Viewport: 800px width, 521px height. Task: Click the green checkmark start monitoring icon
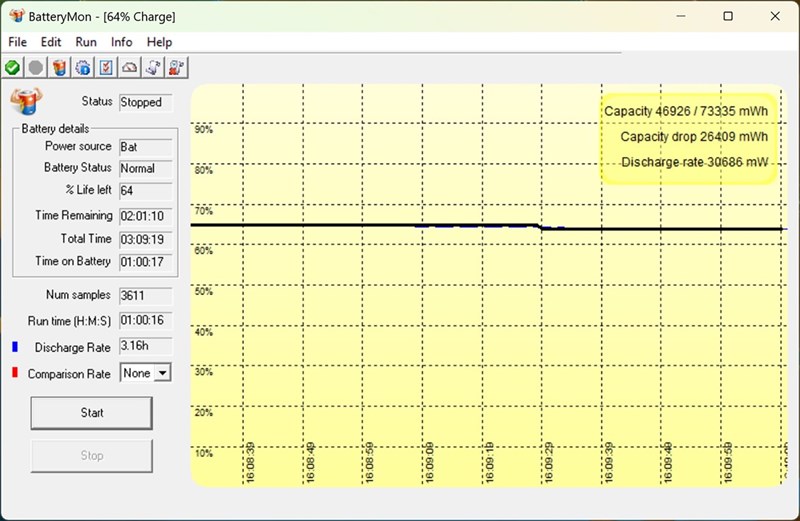[12, 67]
